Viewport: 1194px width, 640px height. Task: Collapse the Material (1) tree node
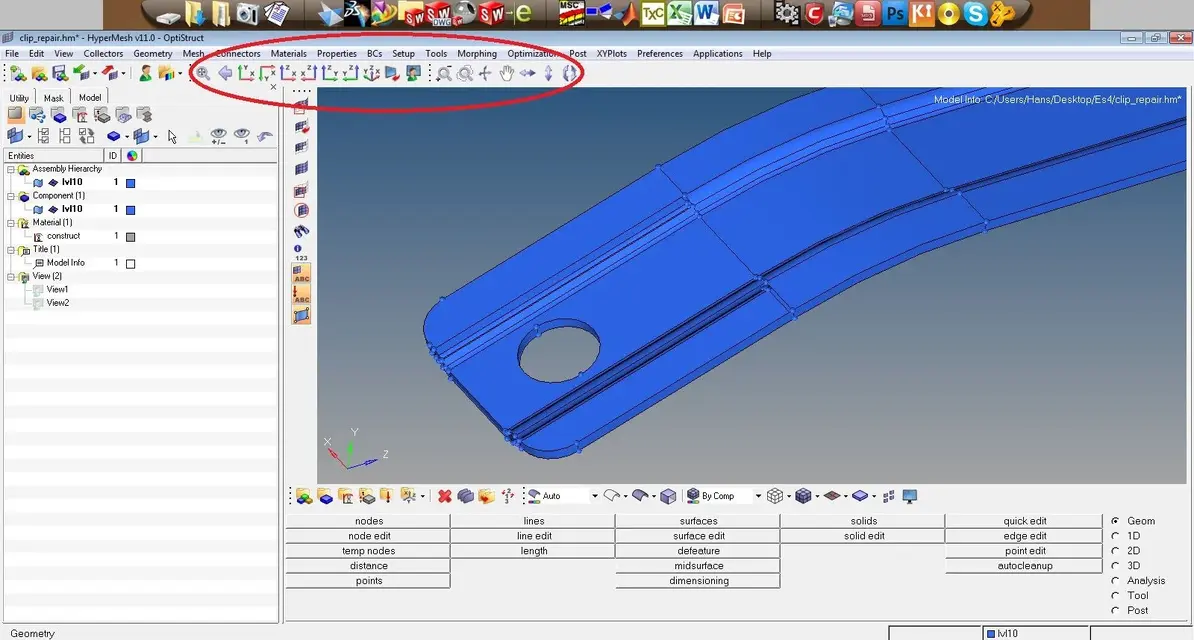(11, 222)
